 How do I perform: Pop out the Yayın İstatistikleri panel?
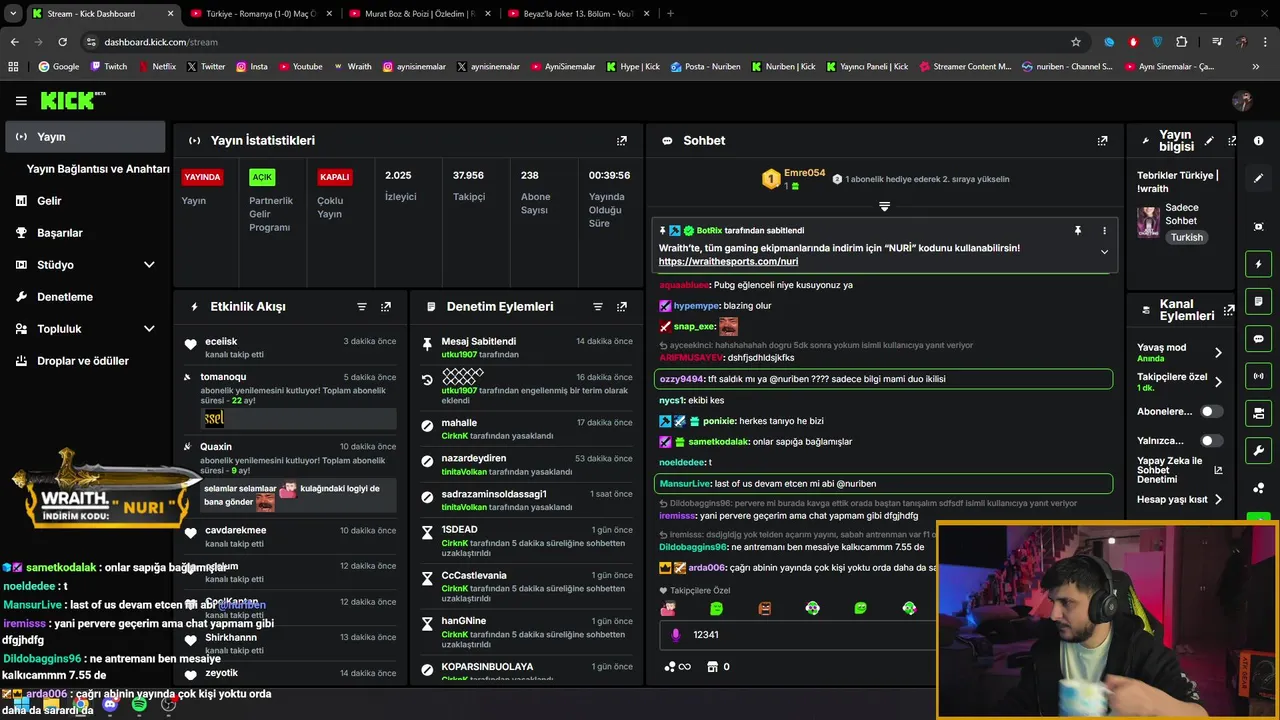click(622, 141)
